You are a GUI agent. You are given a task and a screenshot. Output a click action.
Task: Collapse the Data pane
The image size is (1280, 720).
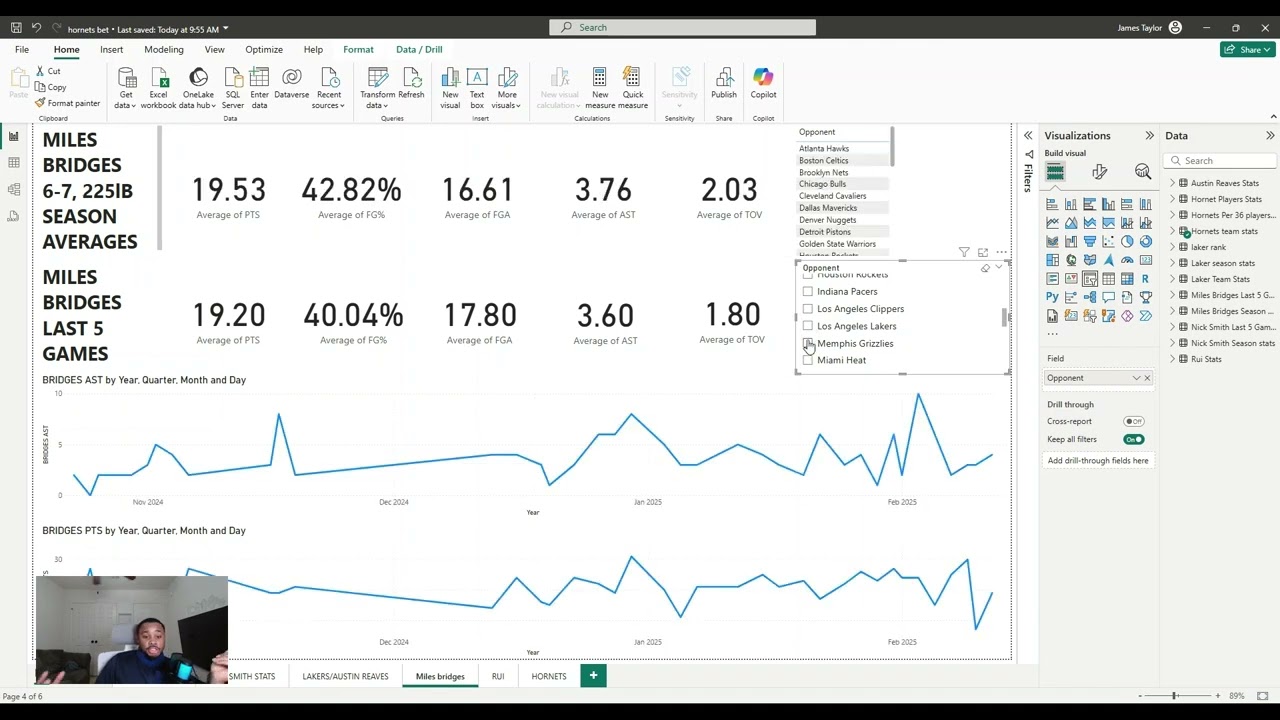tap(1270, 136)
